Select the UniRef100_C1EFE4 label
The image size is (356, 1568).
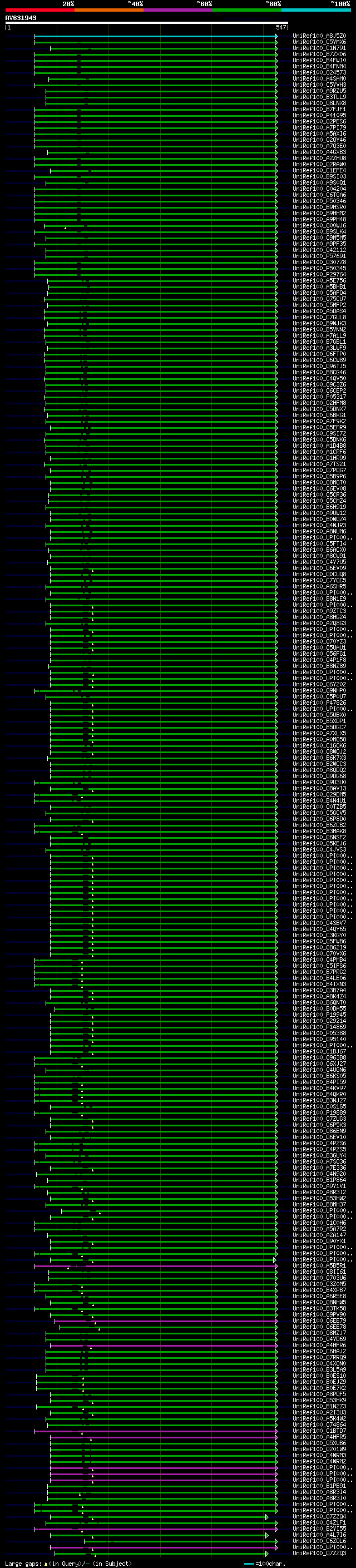(x=319, y=170)
